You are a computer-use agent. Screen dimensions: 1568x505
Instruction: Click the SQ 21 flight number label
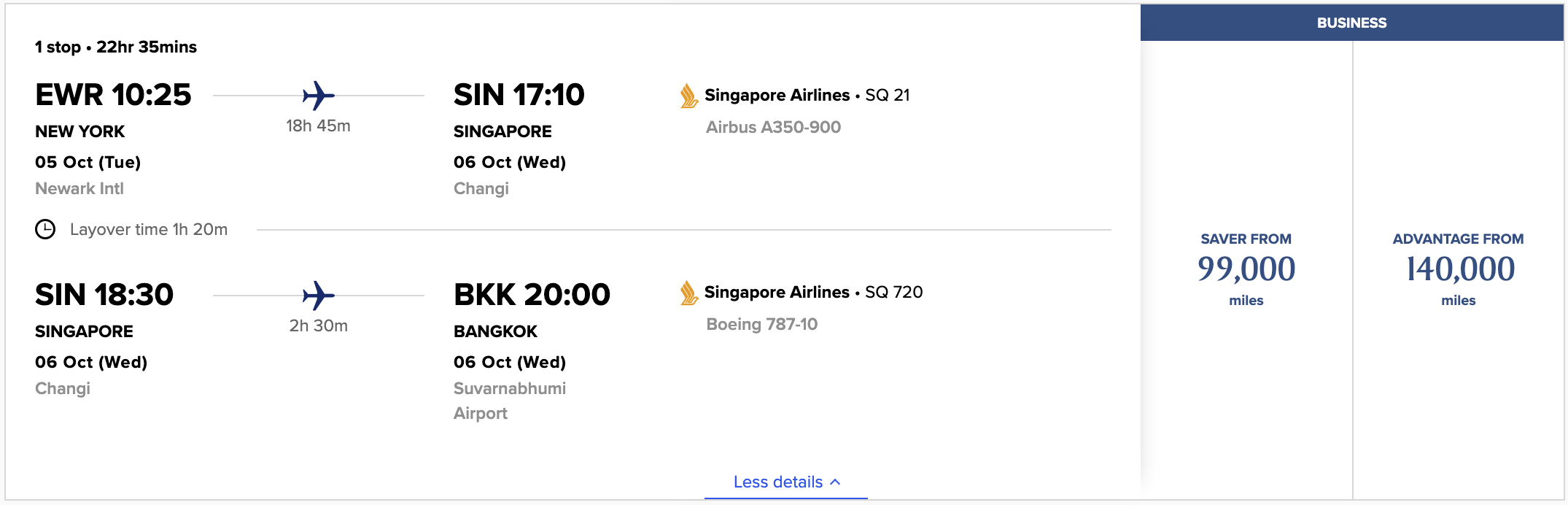[x=888, y=95]
